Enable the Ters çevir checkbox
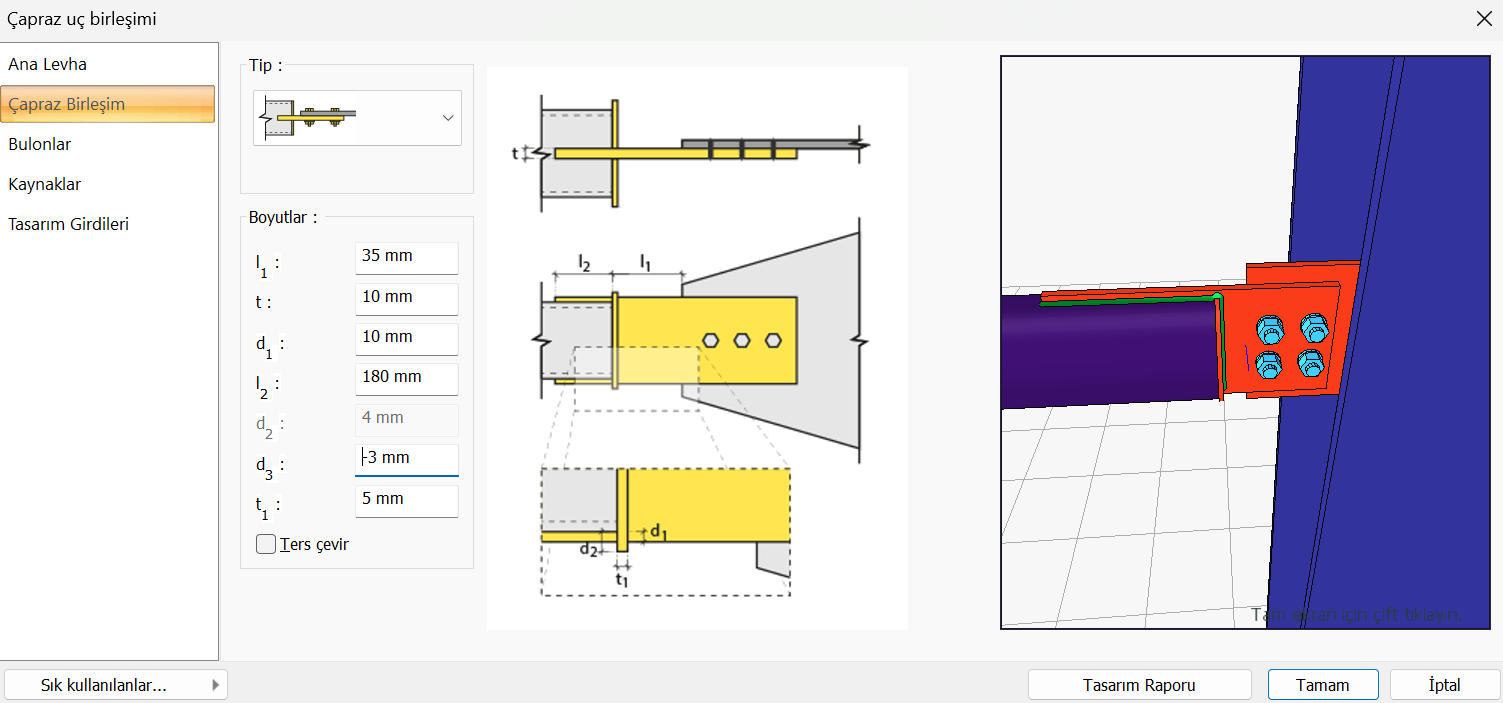The height and width of the screenshot is (703, 1503). point(266,544)
